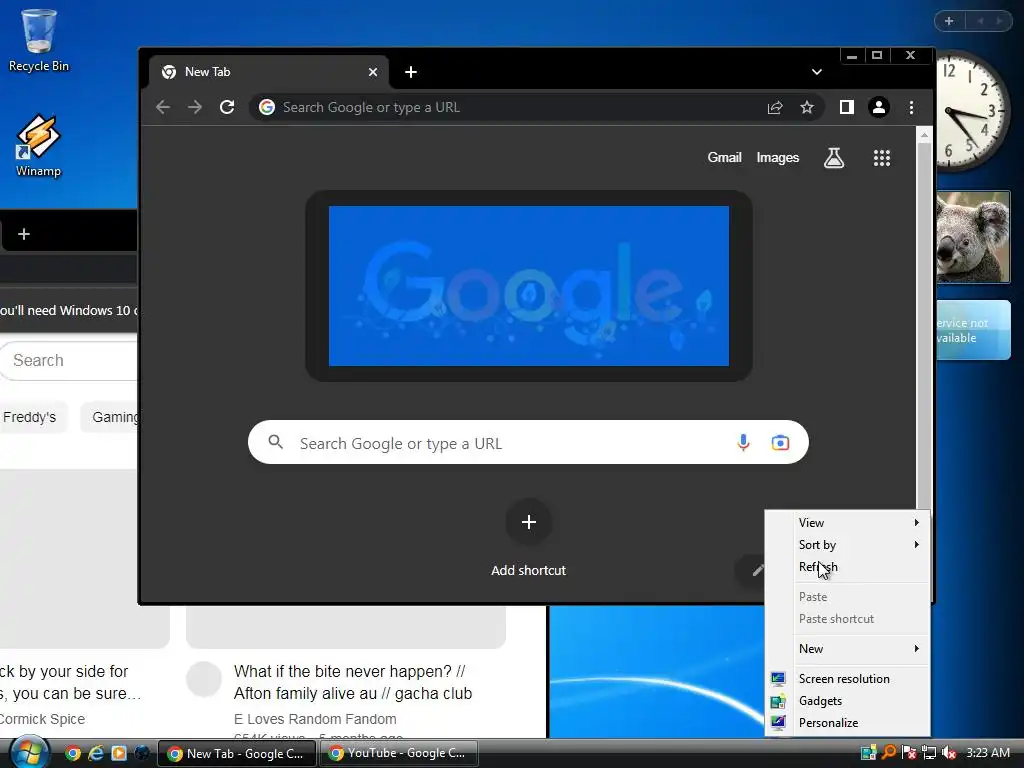The width and height of the screenshot is (1024, 768).
Task: Open the Gmail link
Action: tap(724, 157)
